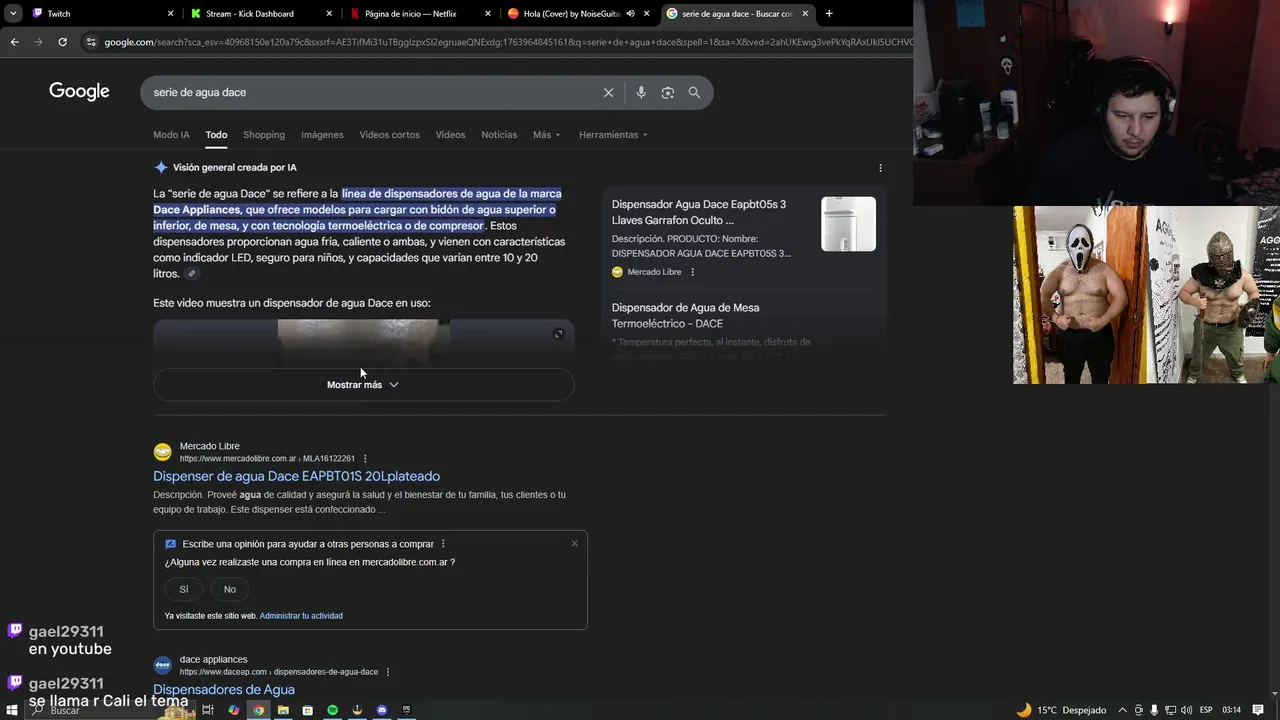Open Dispensadores de Agua daceap result
The image size is (1280, 720).
point(224,690)
